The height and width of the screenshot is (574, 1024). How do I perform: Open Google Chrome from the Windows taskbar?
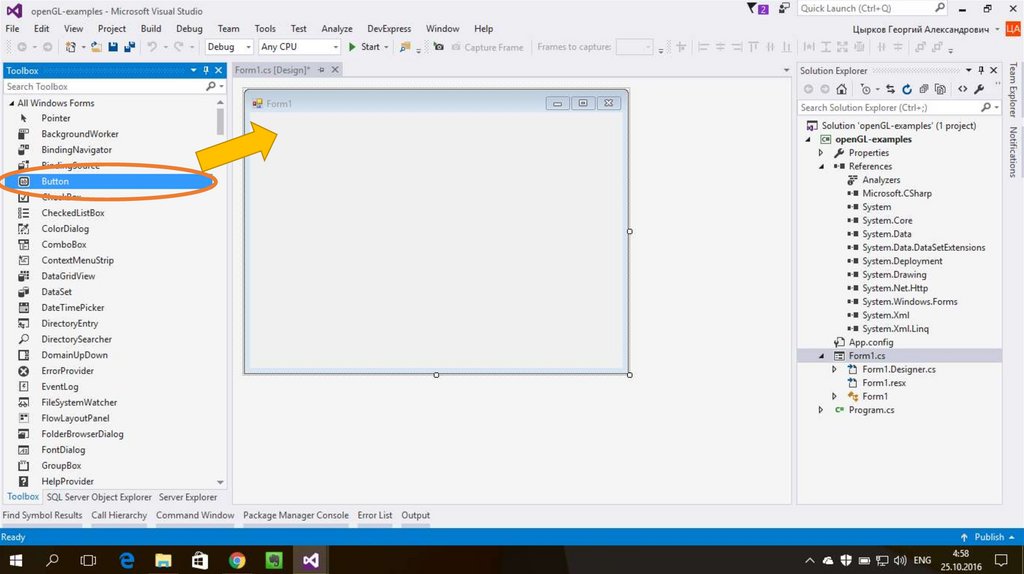(x=237, y=560)
